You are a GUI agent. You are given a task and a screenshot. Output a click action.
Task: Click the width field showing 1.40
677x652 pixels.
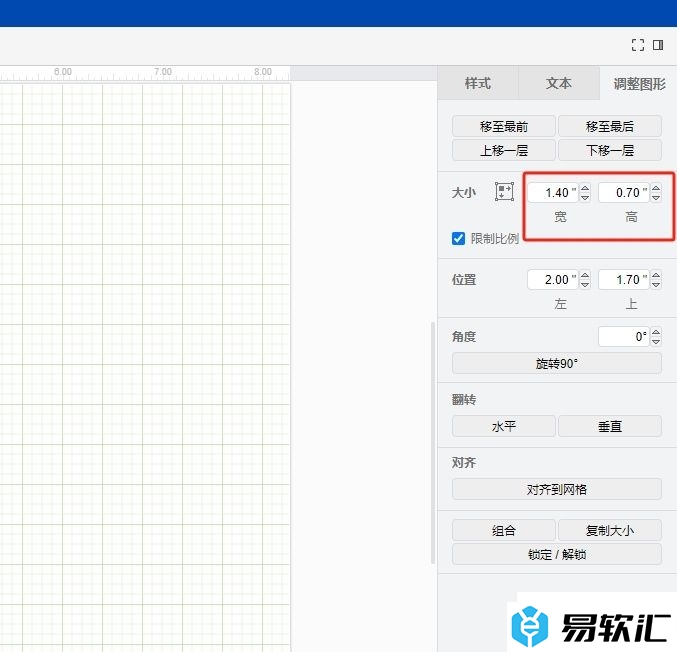553,193
